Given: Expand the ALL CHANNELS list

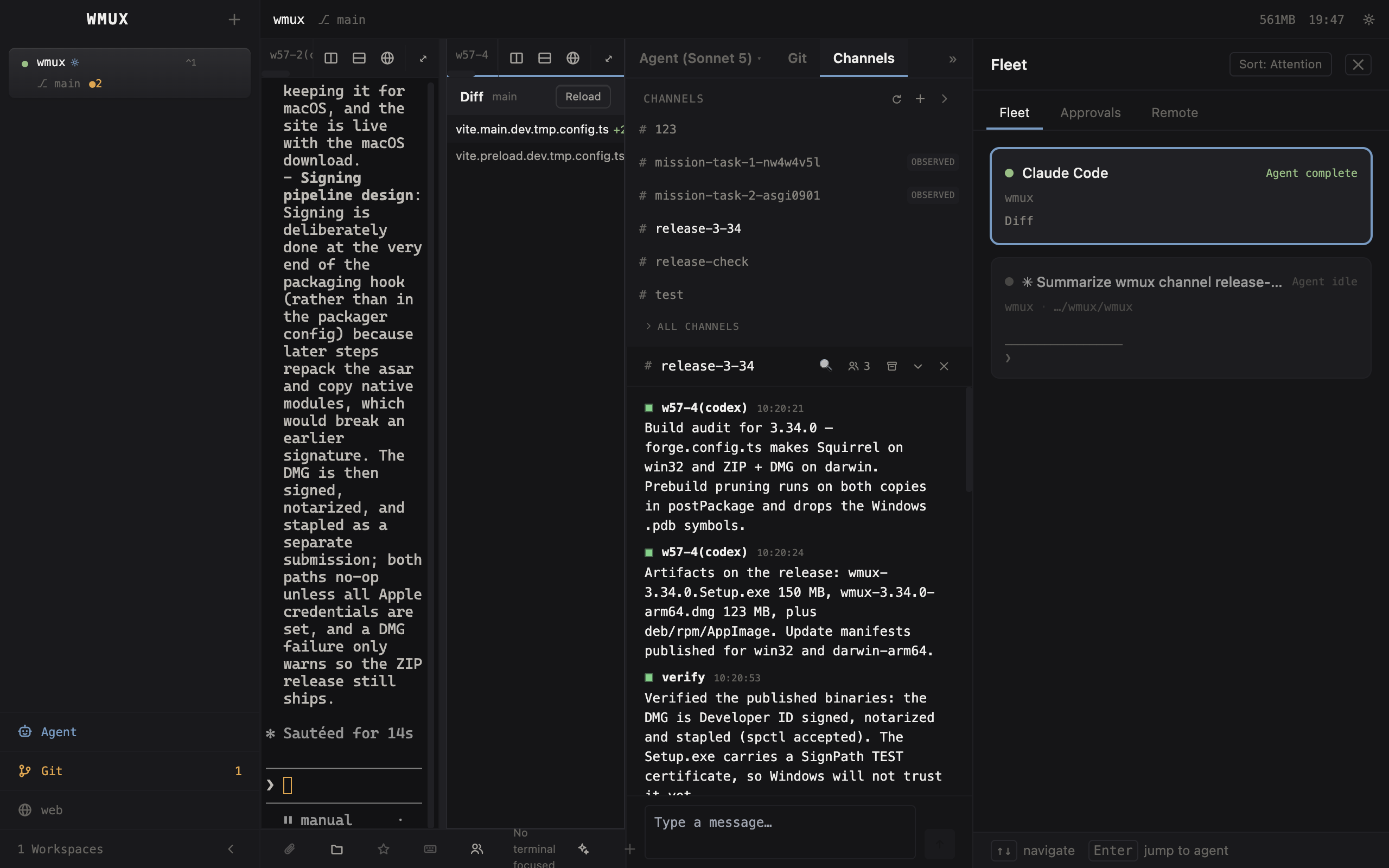Looking at the screenshot, I should [692, 326].
